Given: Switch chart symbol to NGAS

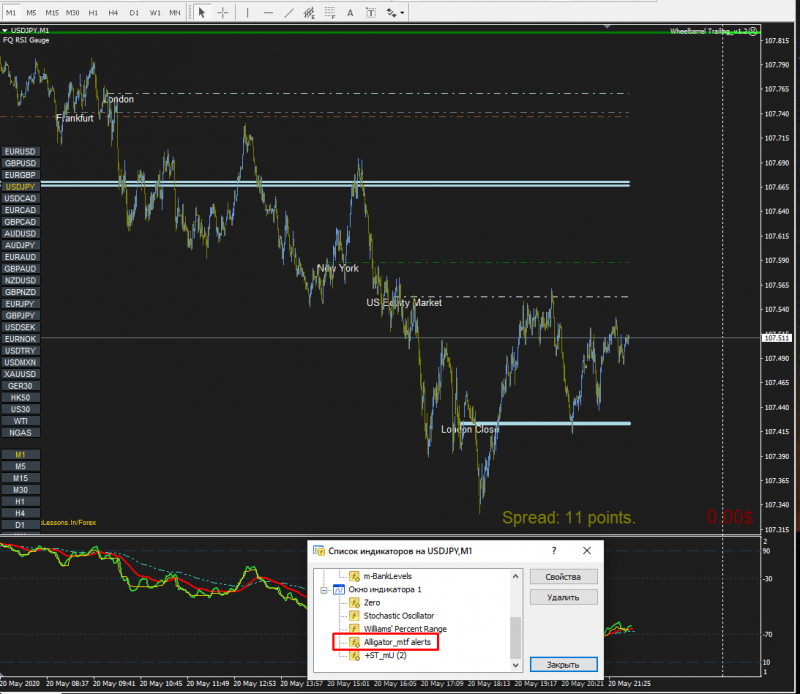Looking at the screenshot, I should [20, 433].
